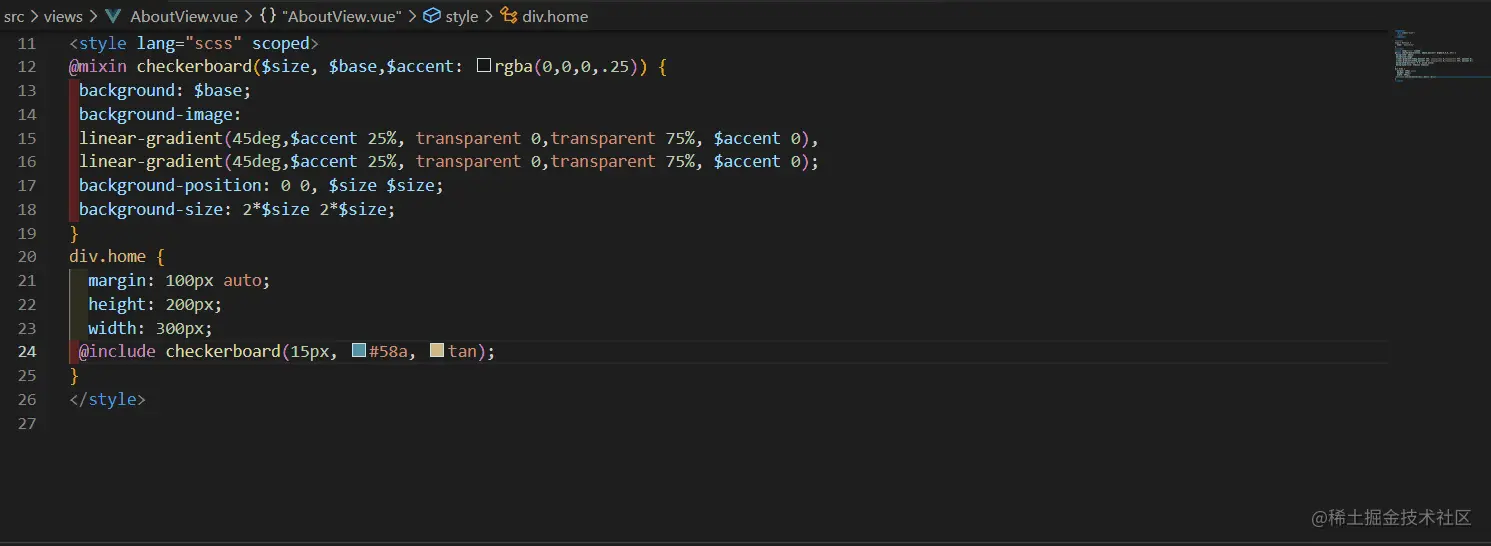This screenshot has height=546, width=1491.
Task: Expand breadcrumb chevron after 'src'
Action: pyautogui.click(x=34, y=16)
